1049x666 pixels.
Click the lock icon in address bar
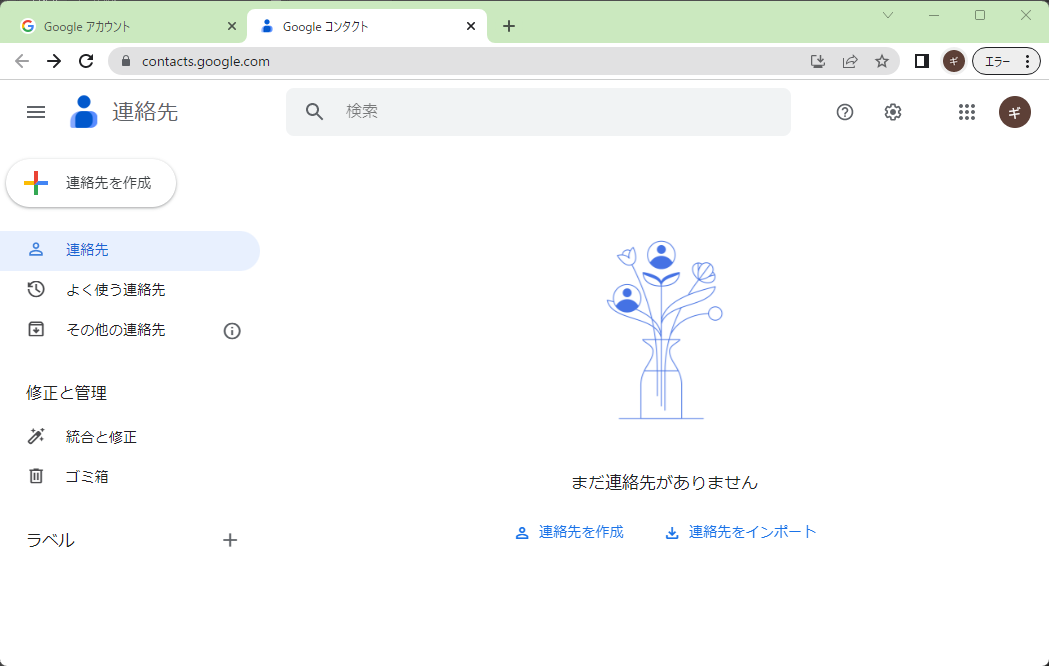126,61
